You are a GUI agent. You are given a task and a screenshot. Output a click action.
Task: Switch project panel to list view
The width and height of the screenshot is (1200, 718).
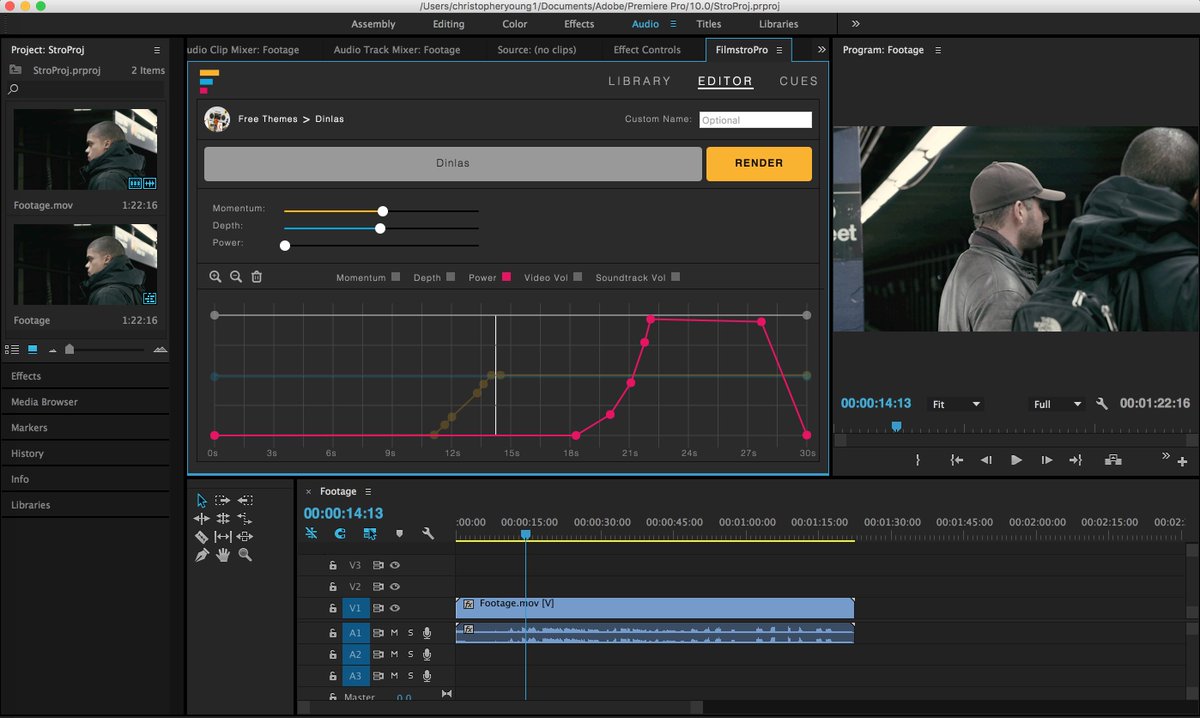click(x=12, y=349)
